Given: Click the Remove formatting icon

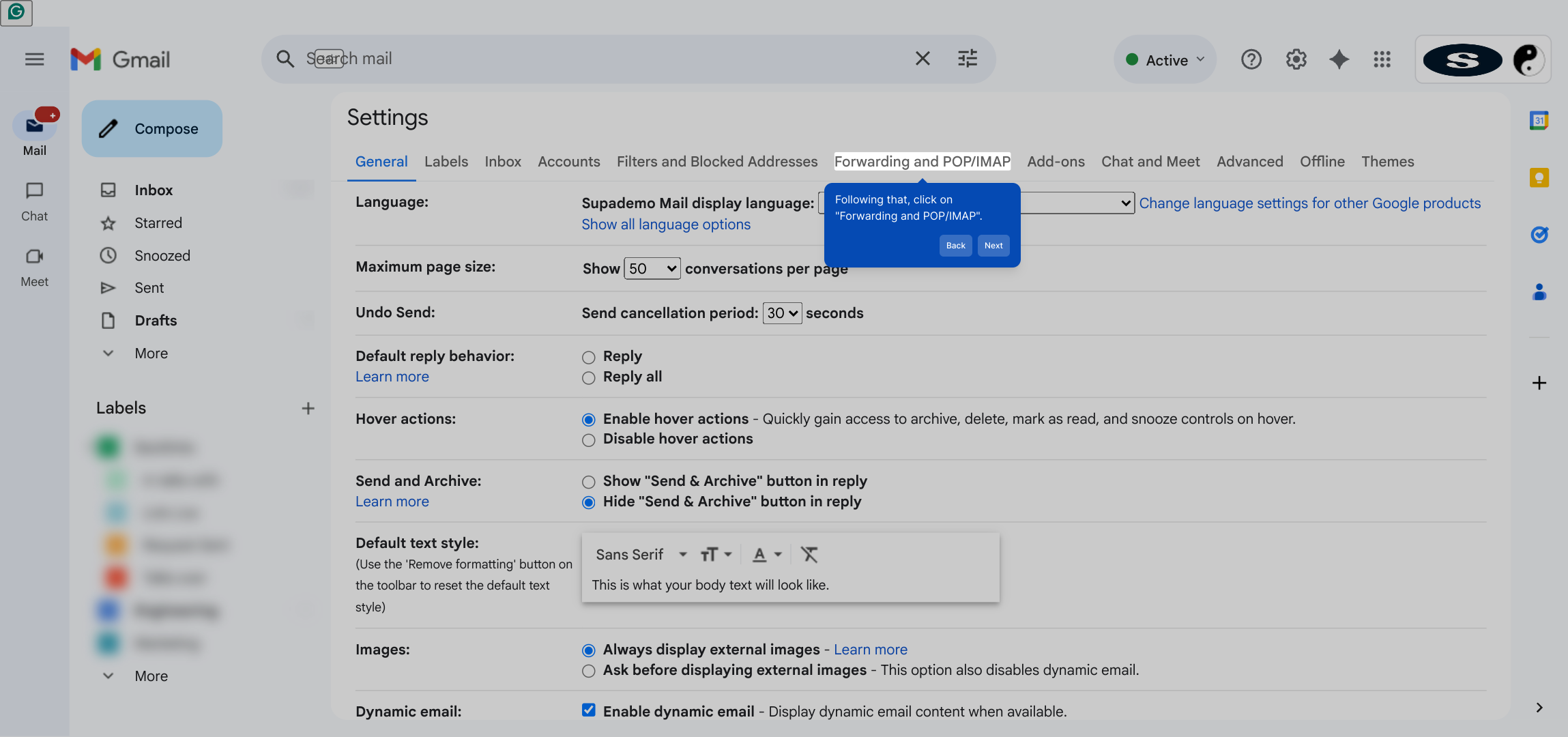Looking at the screenshot, I should click(809, 554).
